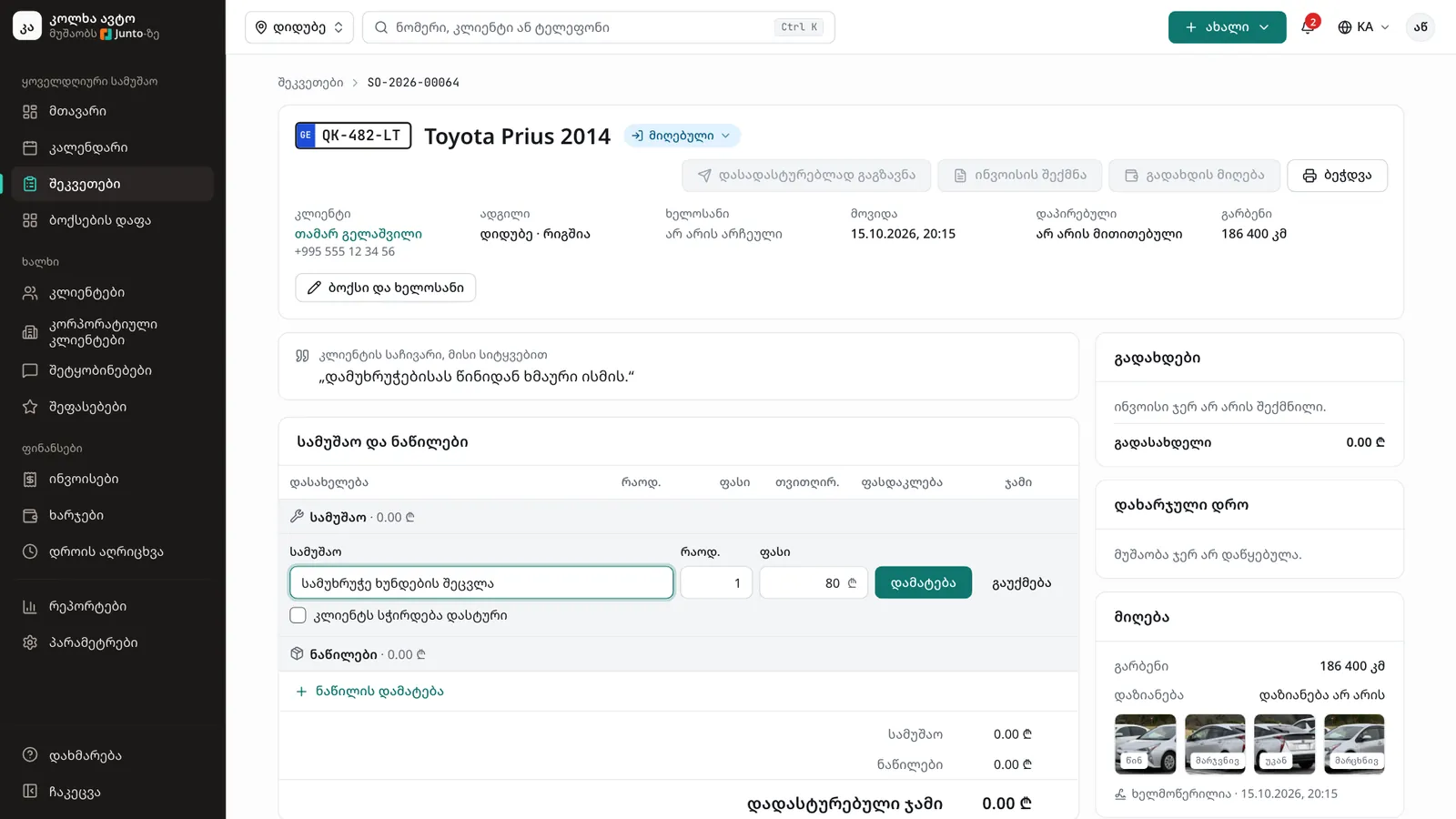The image size is (1456, 819).
Task: Click the დამატება button
Action: 923,582
